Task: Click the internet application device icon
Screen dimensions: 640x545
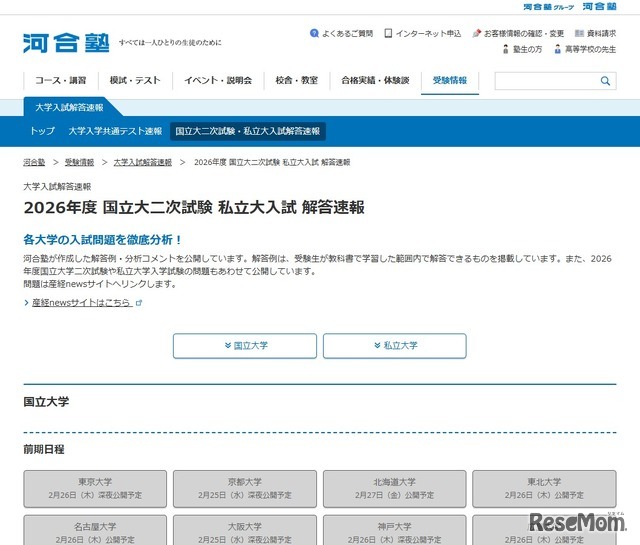Action: (x=388, y=33)
